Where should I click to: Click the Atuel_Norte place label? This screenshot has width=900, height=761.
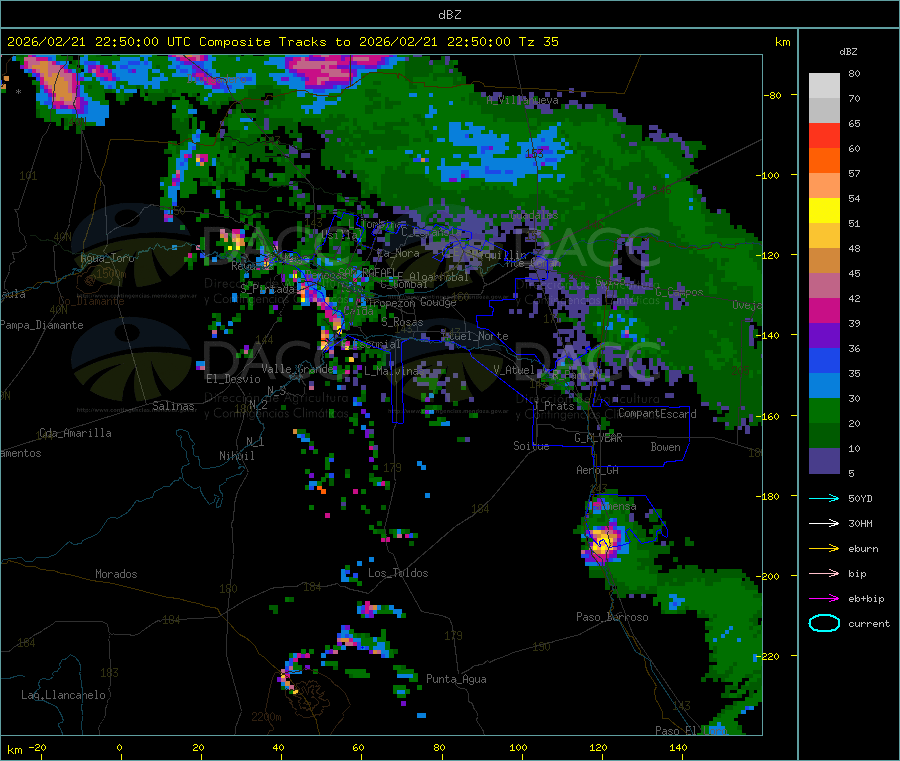click(475, 336)
